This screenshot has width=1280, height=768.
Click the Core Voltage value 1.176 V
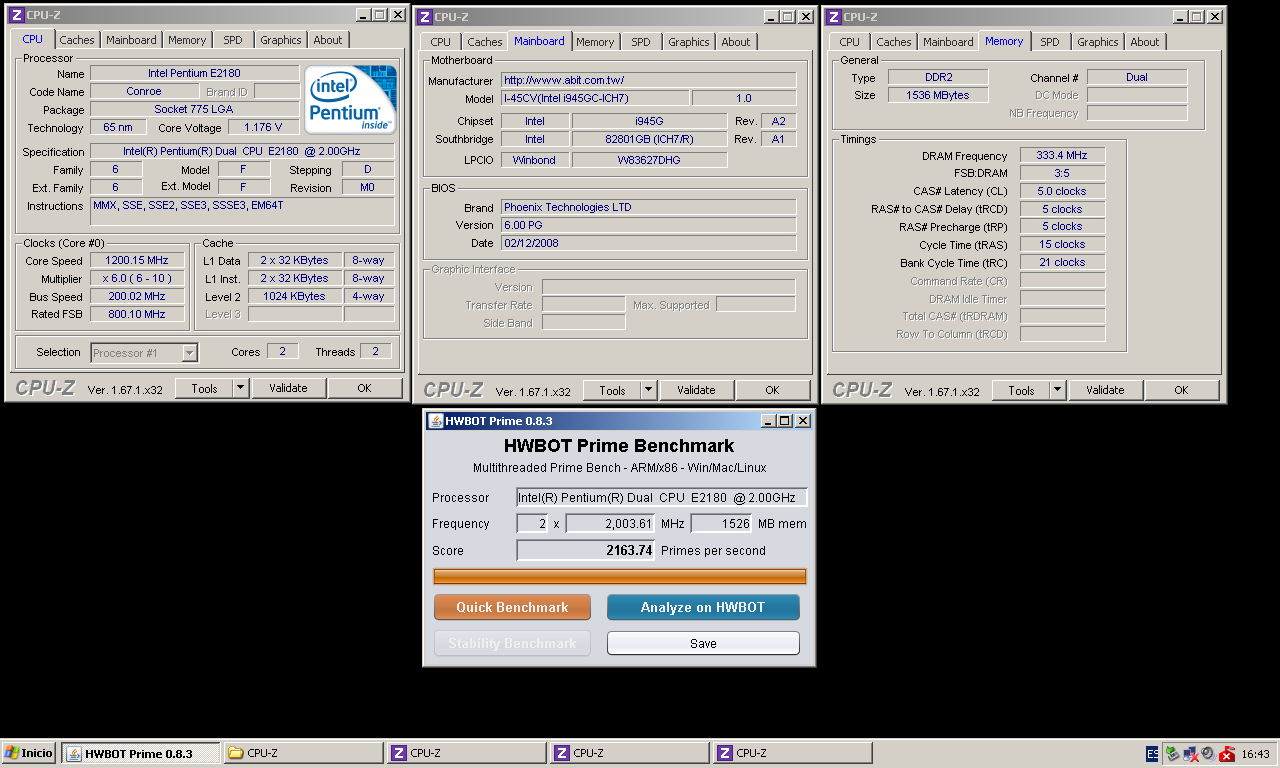[263, 127]
